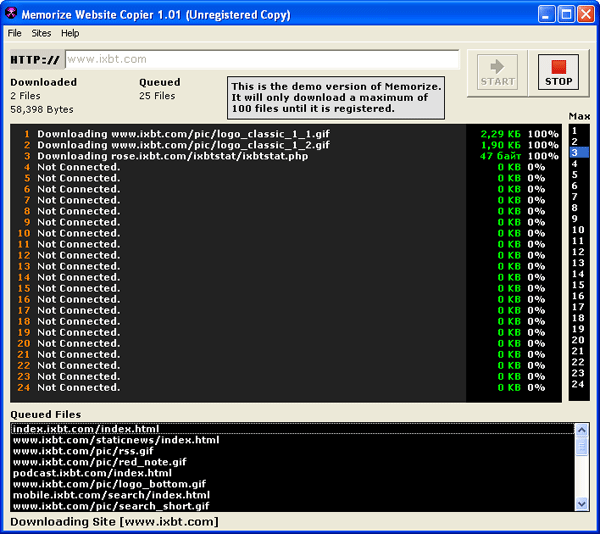Screen dimensions: 600x534
Task: Click the 58,398 Bytes downloaded value
Action: pos(42,109)
